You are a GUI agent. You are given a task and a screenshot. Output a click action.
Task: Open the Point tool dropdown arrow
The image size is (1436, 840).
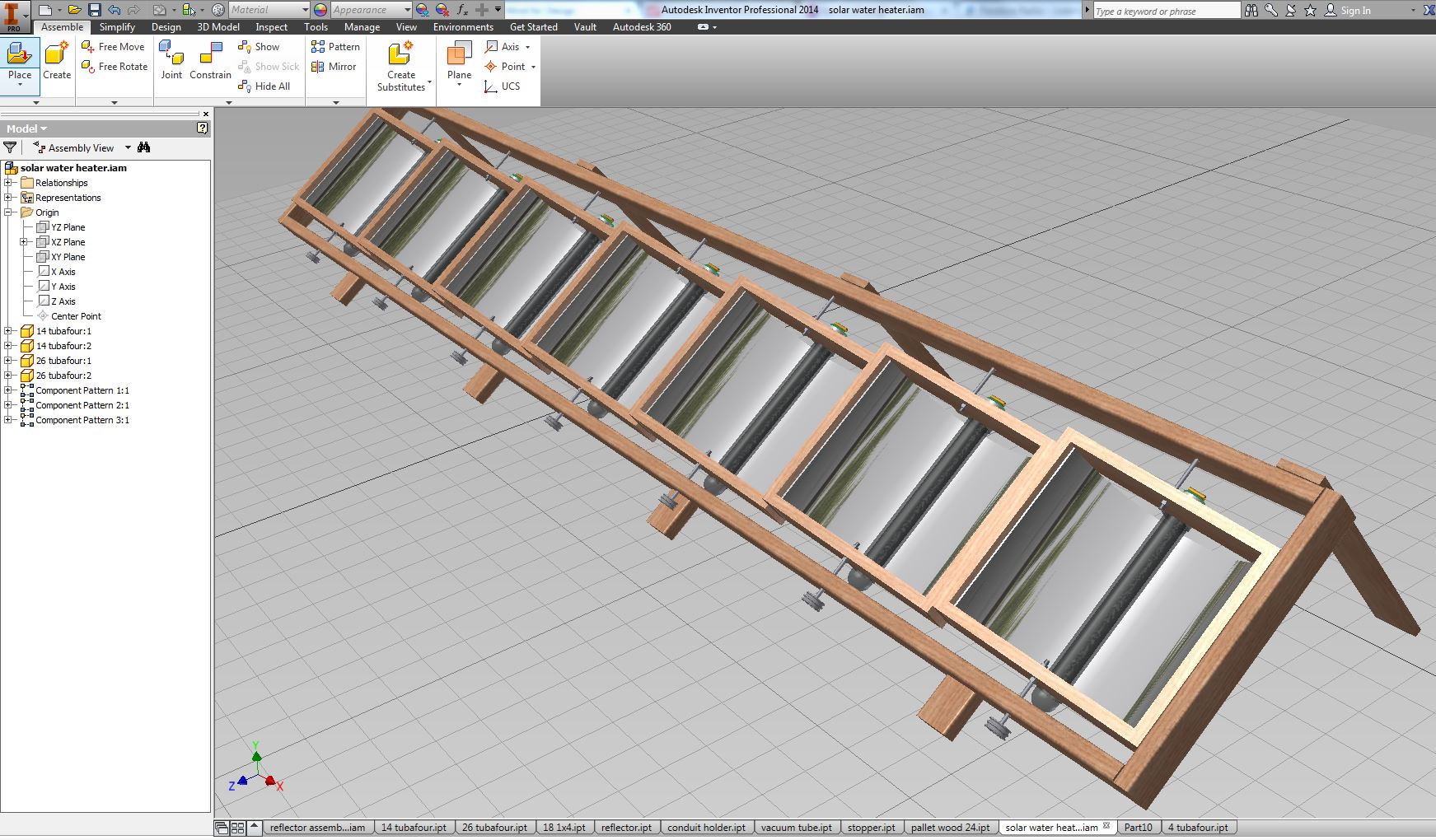pyautogui.click(x=533, y=68)
